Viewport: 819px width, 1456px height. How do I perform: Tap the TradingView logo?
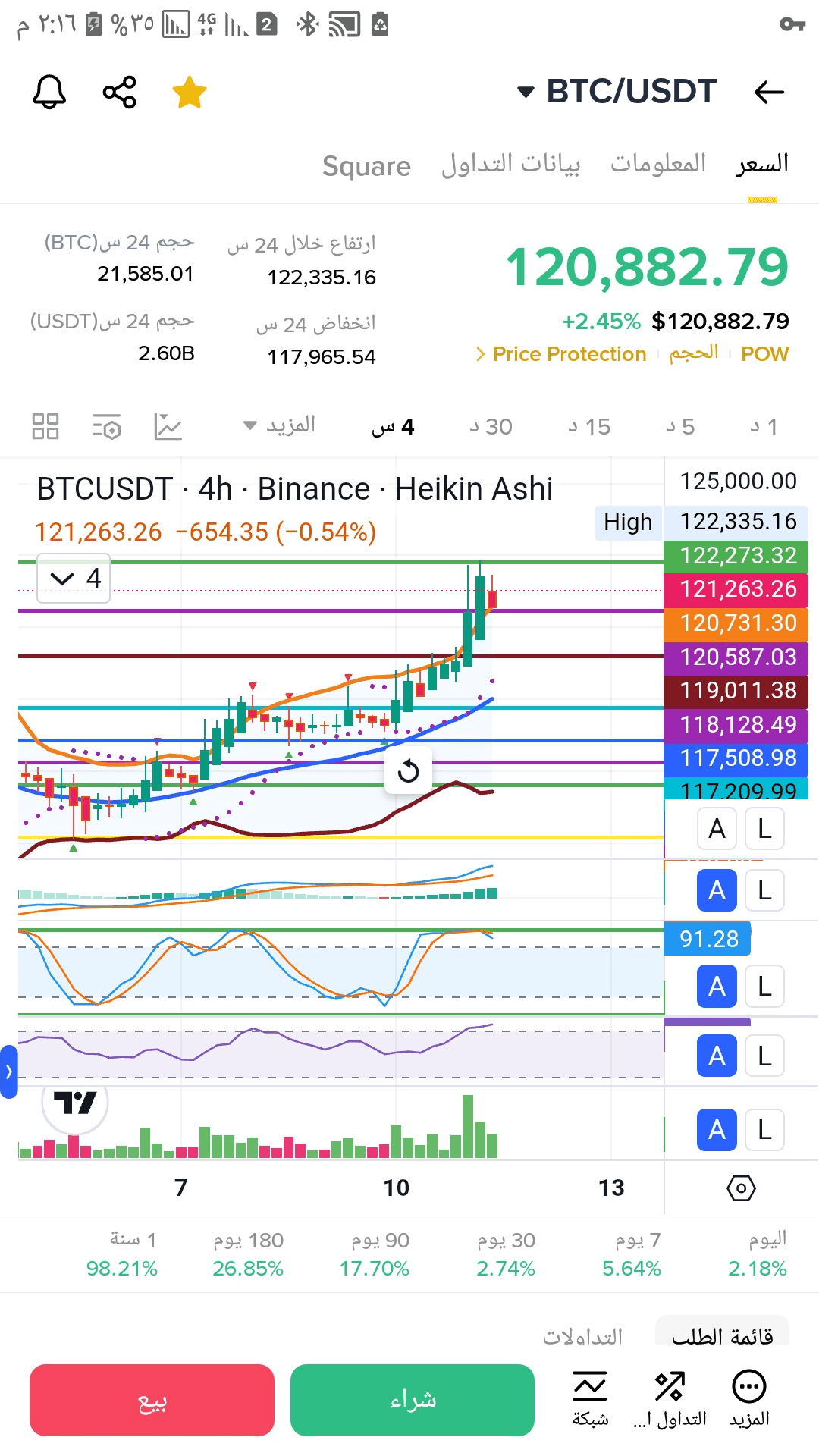75,1103
